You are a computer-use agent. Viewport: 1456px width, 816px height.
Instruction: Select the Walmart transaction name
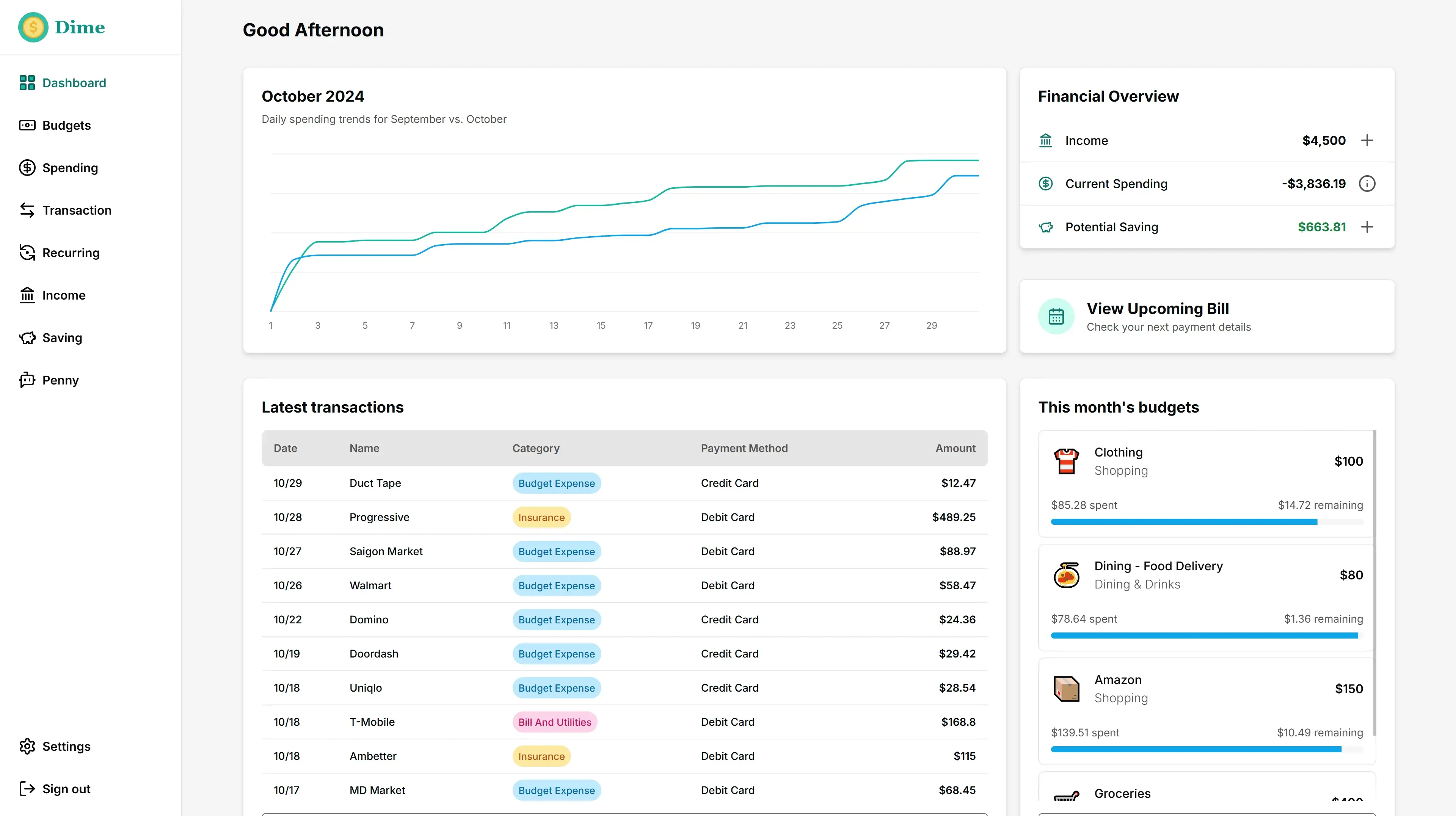pyautogui.click(x=370, y=585)
